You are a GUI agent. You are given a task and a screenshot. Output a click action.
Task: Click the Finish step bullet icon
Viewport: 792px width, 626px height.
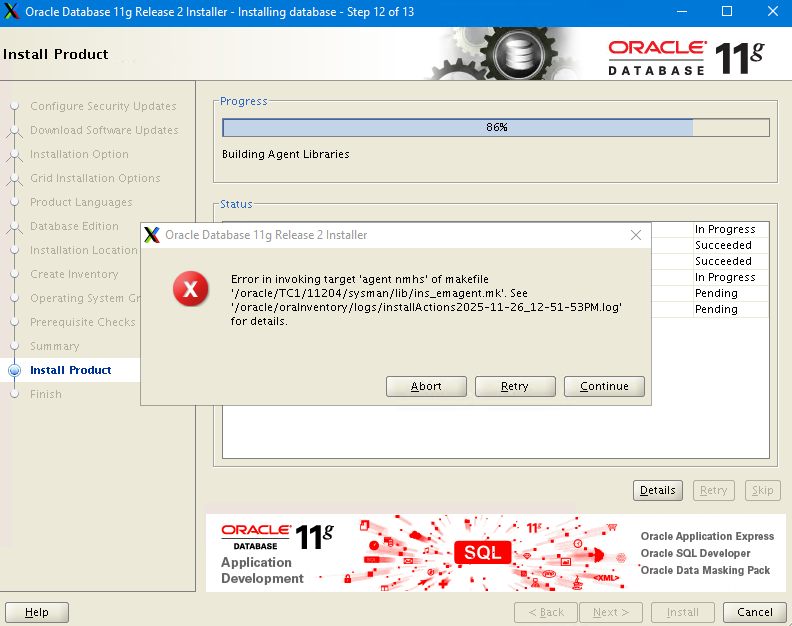click(15, 394)
